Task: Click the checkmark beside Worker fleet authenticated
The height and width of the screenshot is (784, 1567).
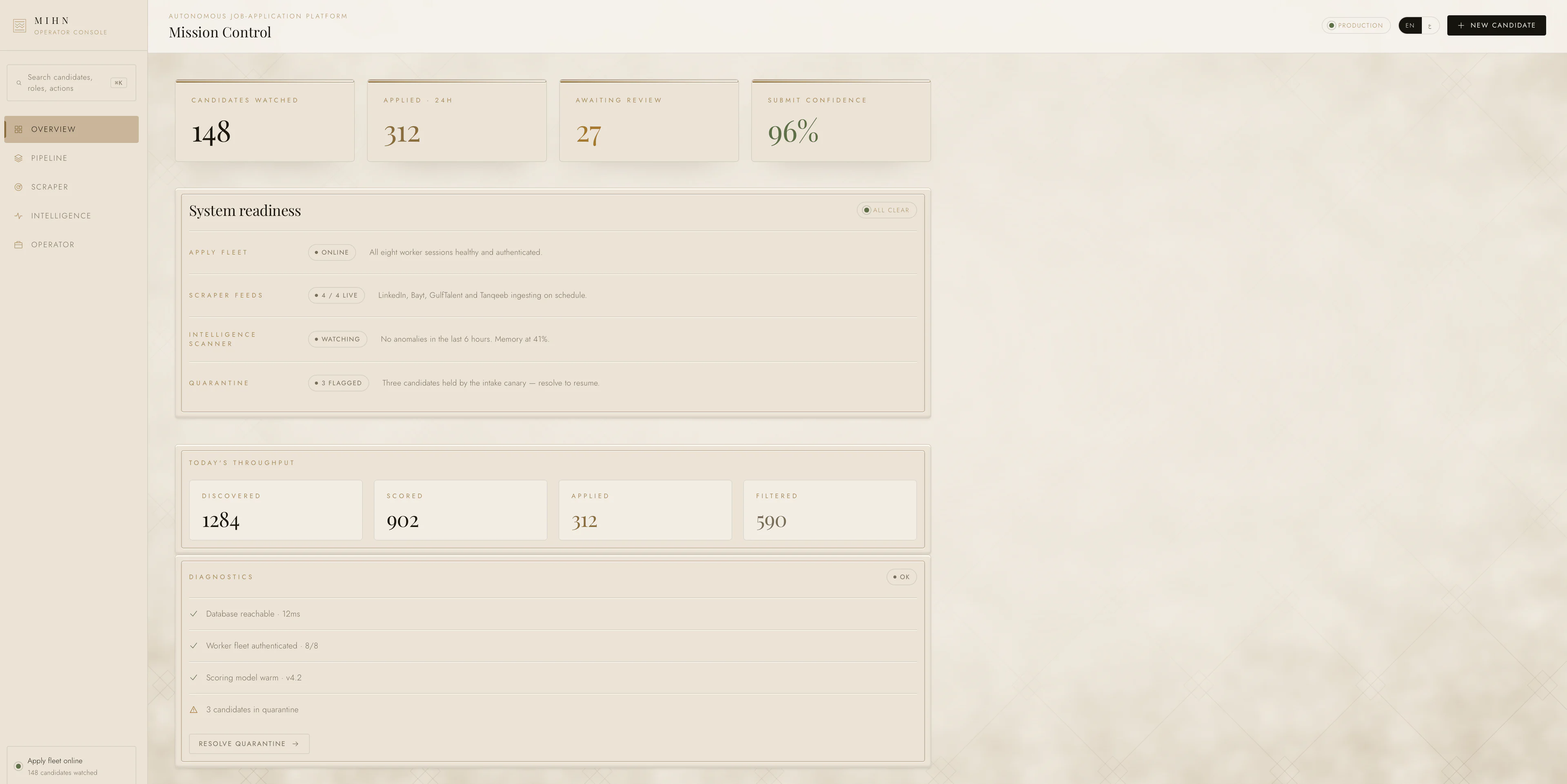Action: tap(193, 646)
